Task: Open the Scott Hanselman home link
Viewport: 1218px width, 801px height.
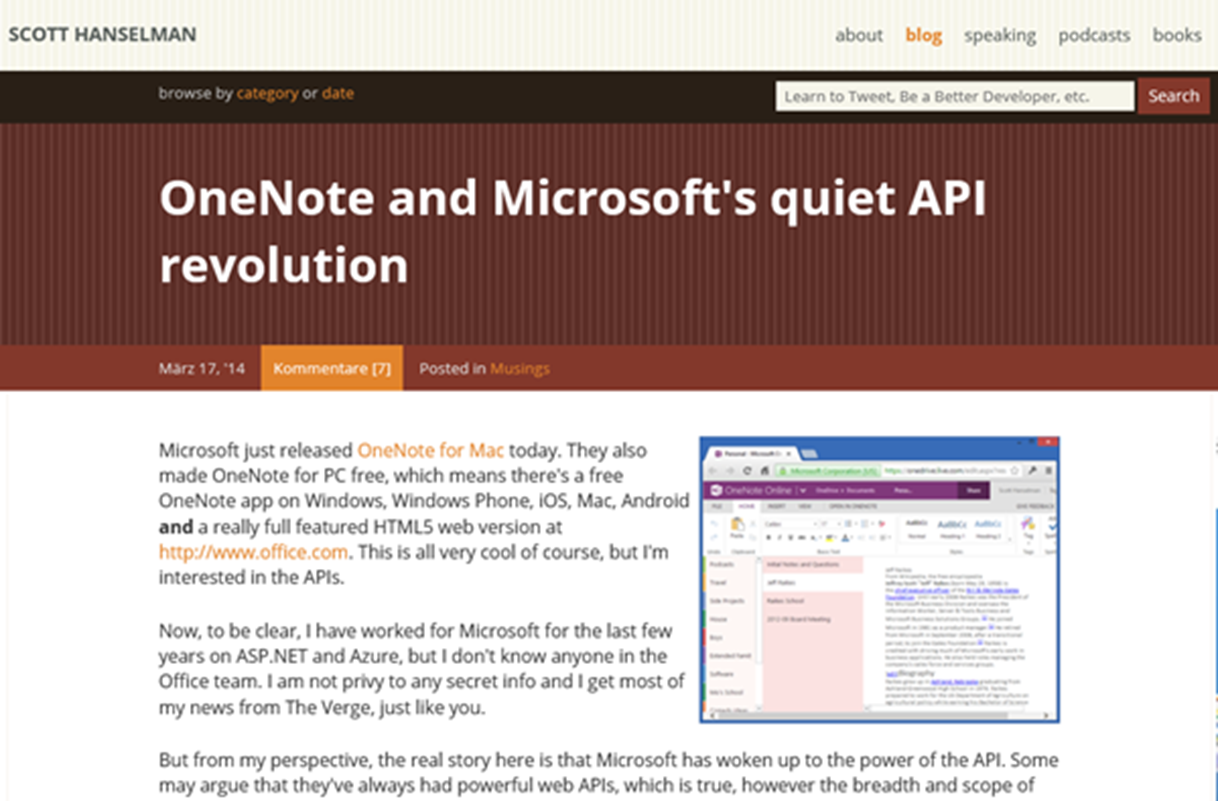Action: coord(102,34)
